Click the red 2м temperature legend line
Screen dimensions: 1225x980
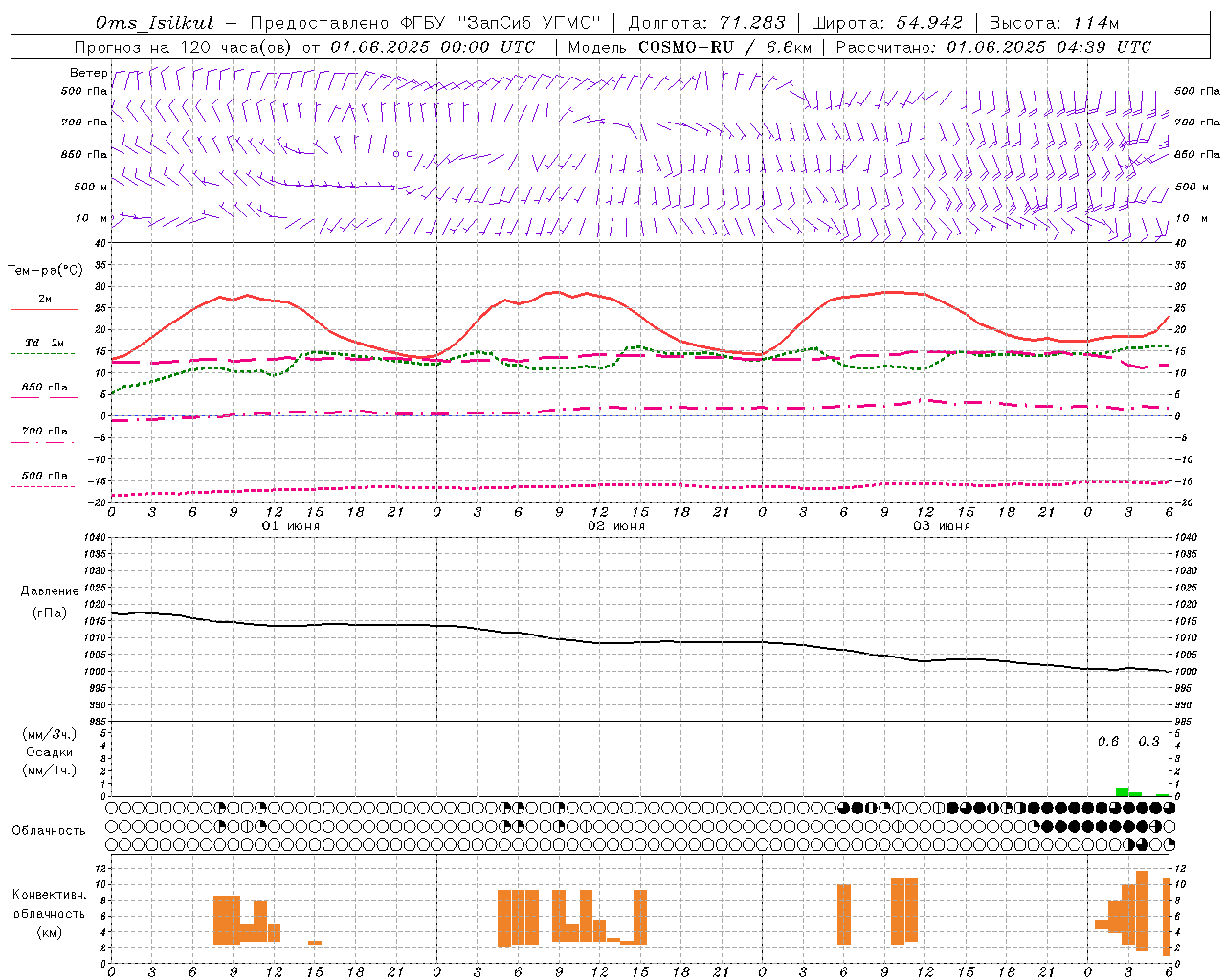[44, 309]
